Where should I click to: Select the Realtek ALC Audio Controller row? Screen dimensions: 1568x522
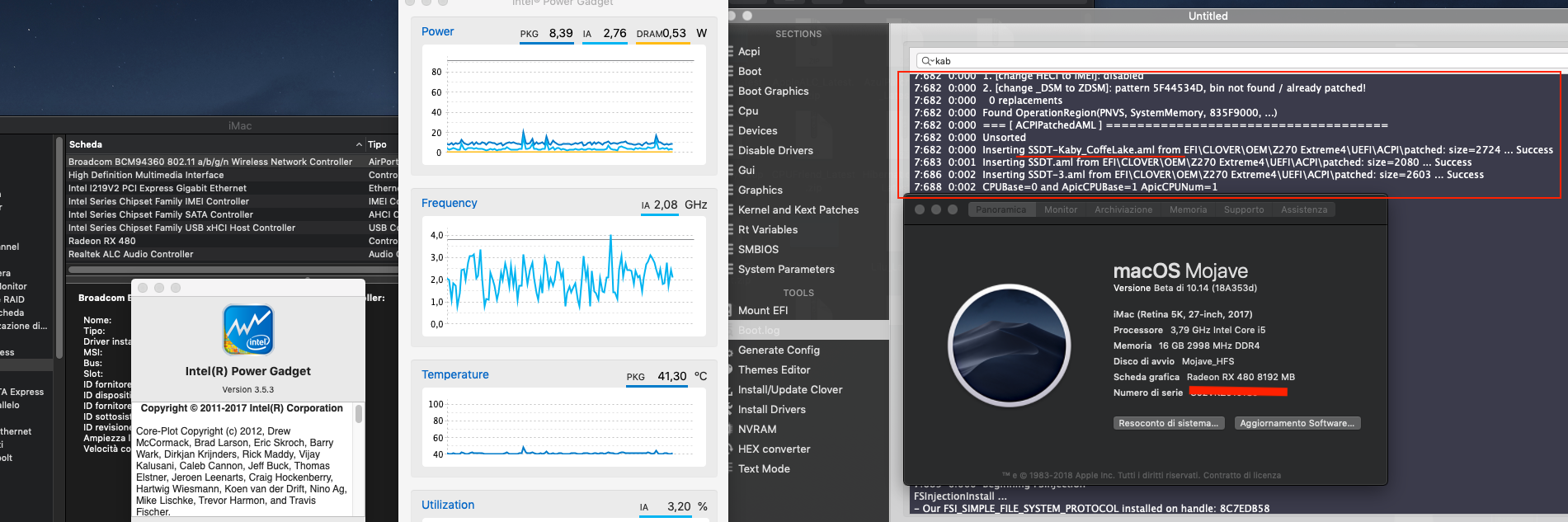[x=232, y=254]
